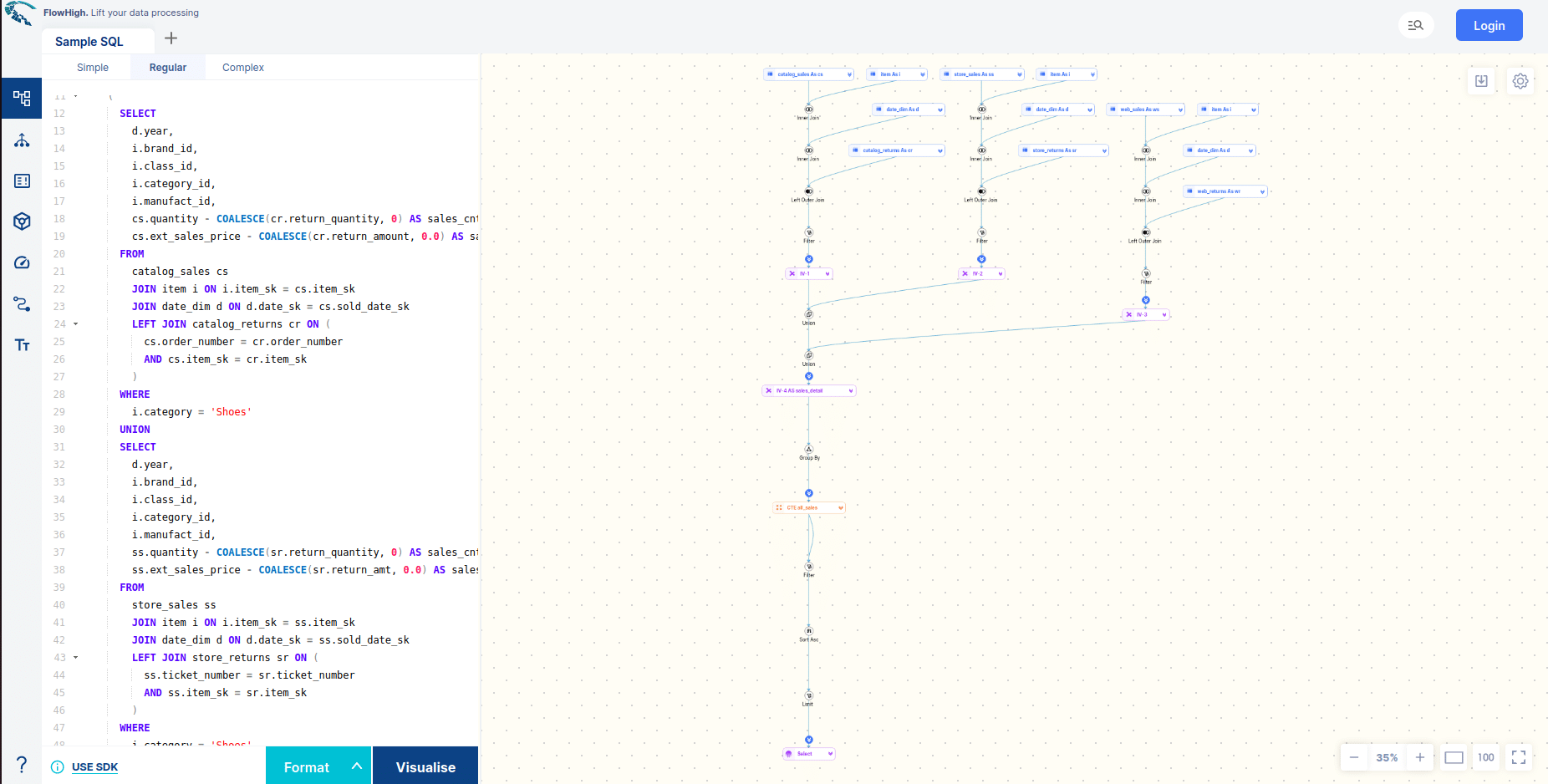The image size is (1548, 784).
Task: Collapse the blue circle above IV-2
Action: (x=981, y=259)
